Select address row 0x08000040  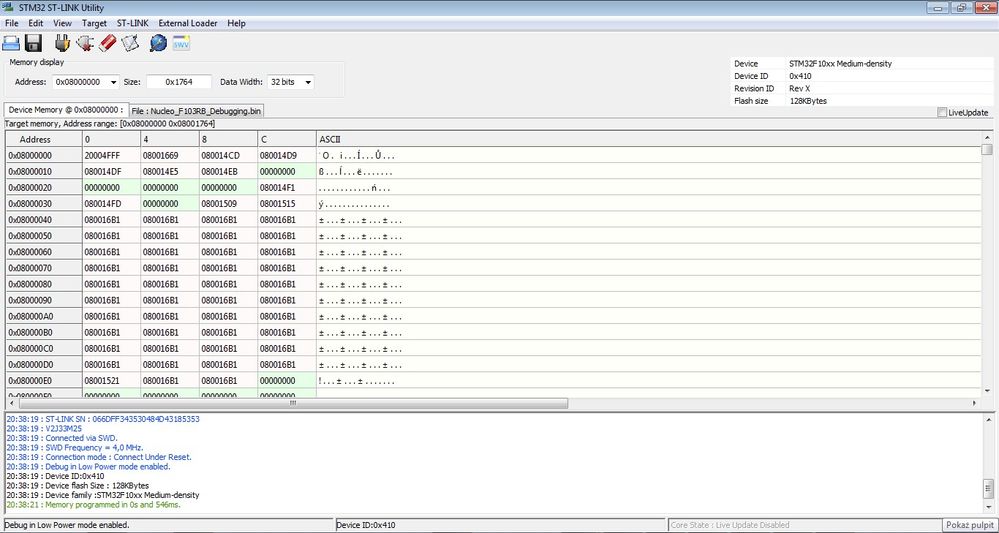[x=44, y=220]
